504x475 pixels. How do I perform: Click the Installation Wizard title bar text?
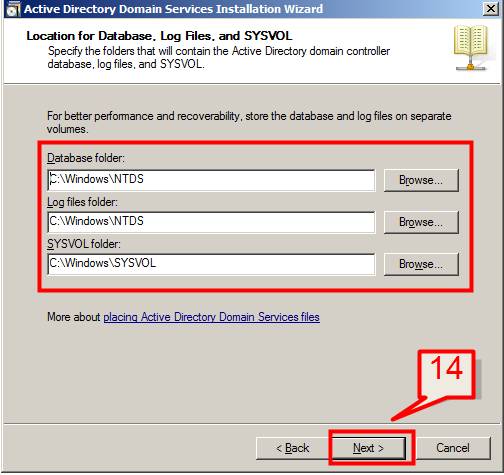pos(173,9)
